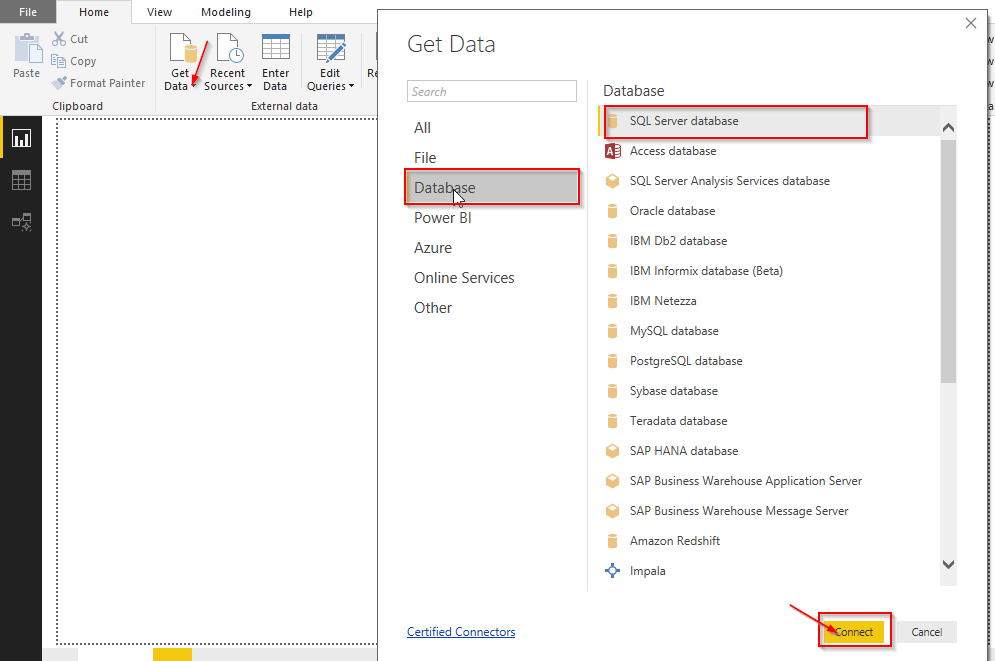Select SAP Business Warehouse Message Server

pos(739,511)
